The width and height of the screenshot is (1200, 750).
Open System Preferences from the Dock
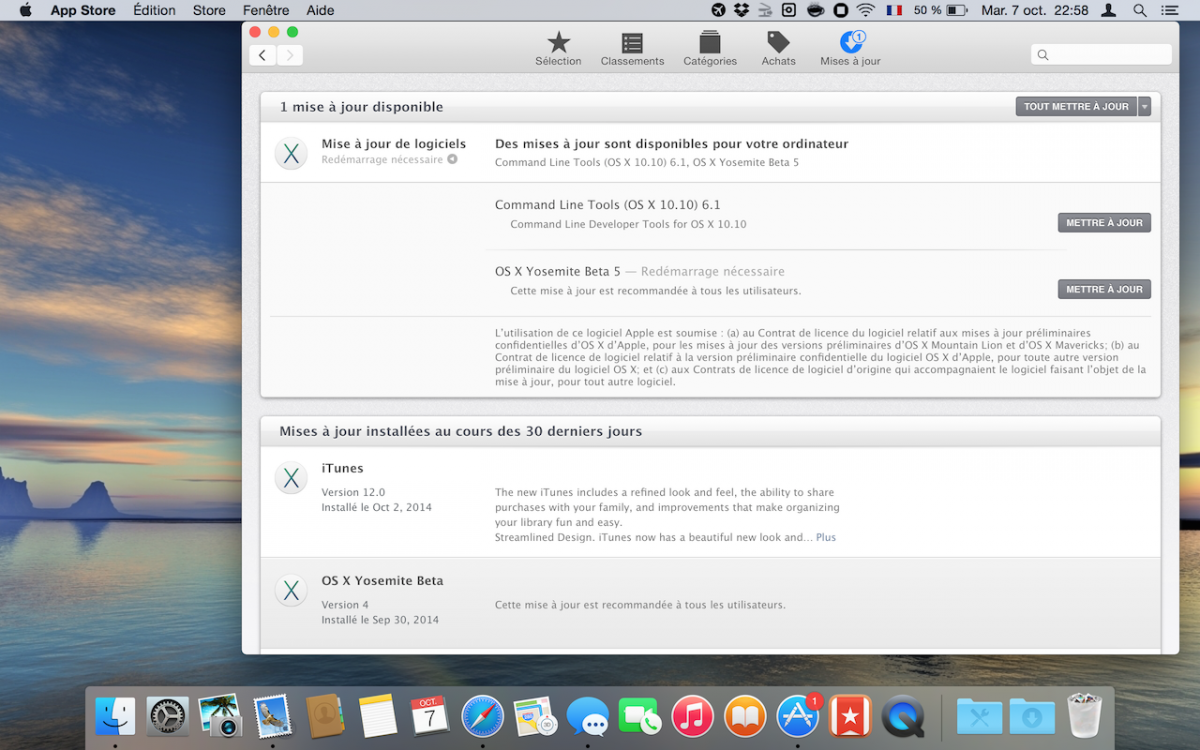pyautogui.click(x=168, y=716)
